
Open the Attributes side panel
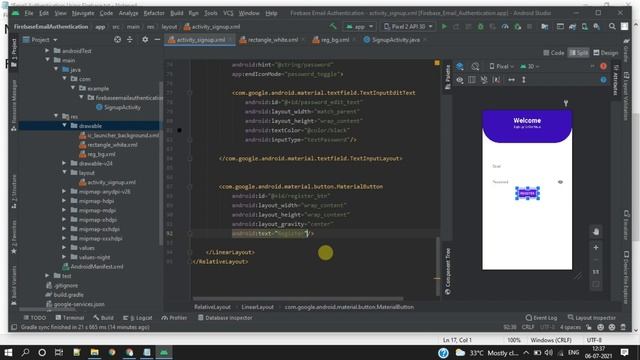[616, 80]
